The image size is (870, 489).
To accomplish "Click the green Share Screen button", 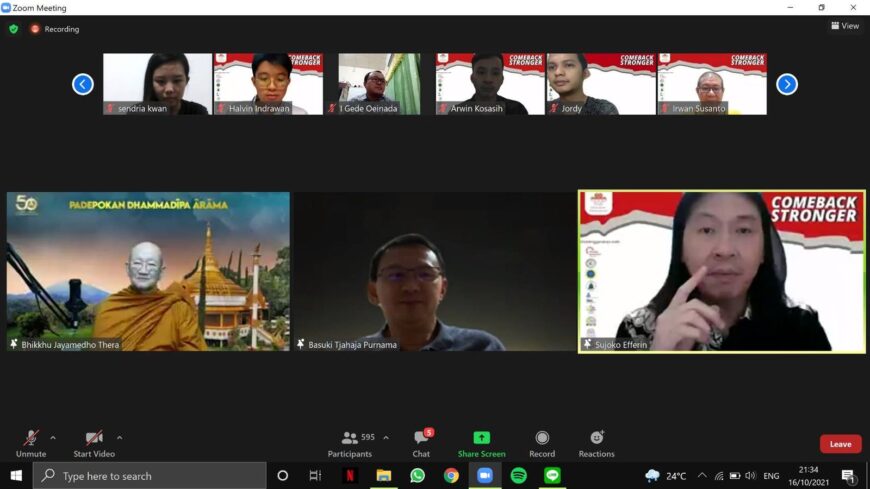I will (x=482, y=443).
